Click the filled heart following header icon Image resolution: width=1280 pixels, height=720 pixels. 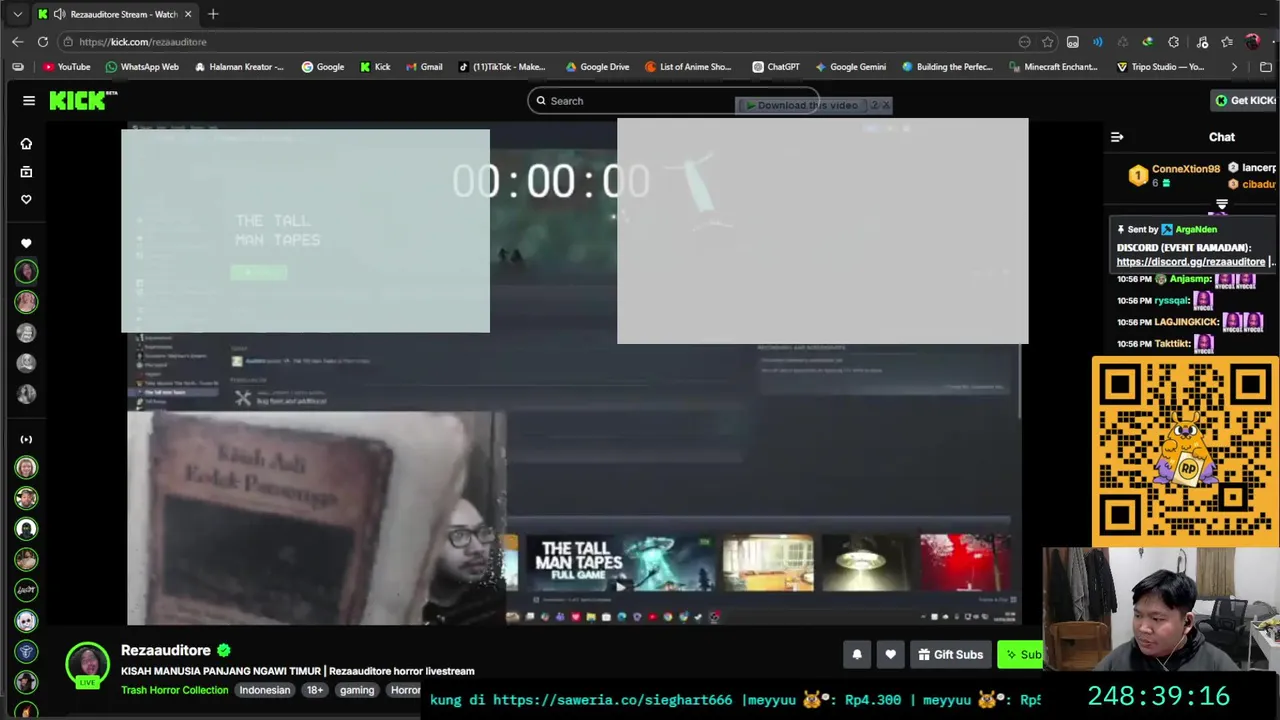(26, 243)
